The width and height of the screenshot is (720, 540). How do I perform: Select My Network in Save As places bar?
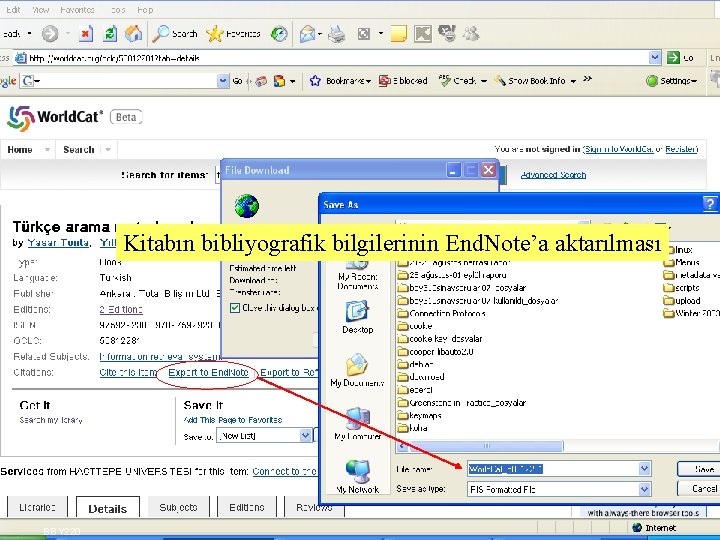[357, 477]
